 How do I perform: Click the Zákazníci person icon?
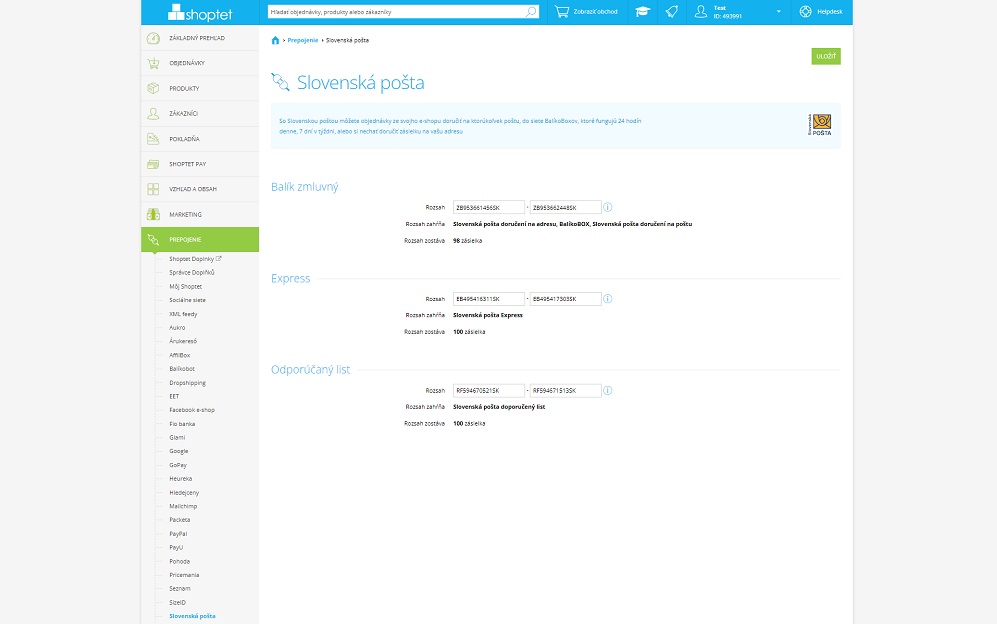pos(153,113)
